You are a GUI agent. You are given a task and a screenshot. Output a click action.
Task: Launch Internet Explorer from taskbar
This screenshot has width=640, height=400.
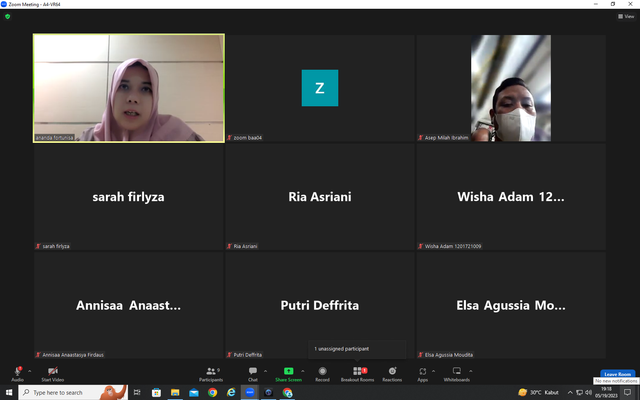pyautogui.click(x=231, y=392)
